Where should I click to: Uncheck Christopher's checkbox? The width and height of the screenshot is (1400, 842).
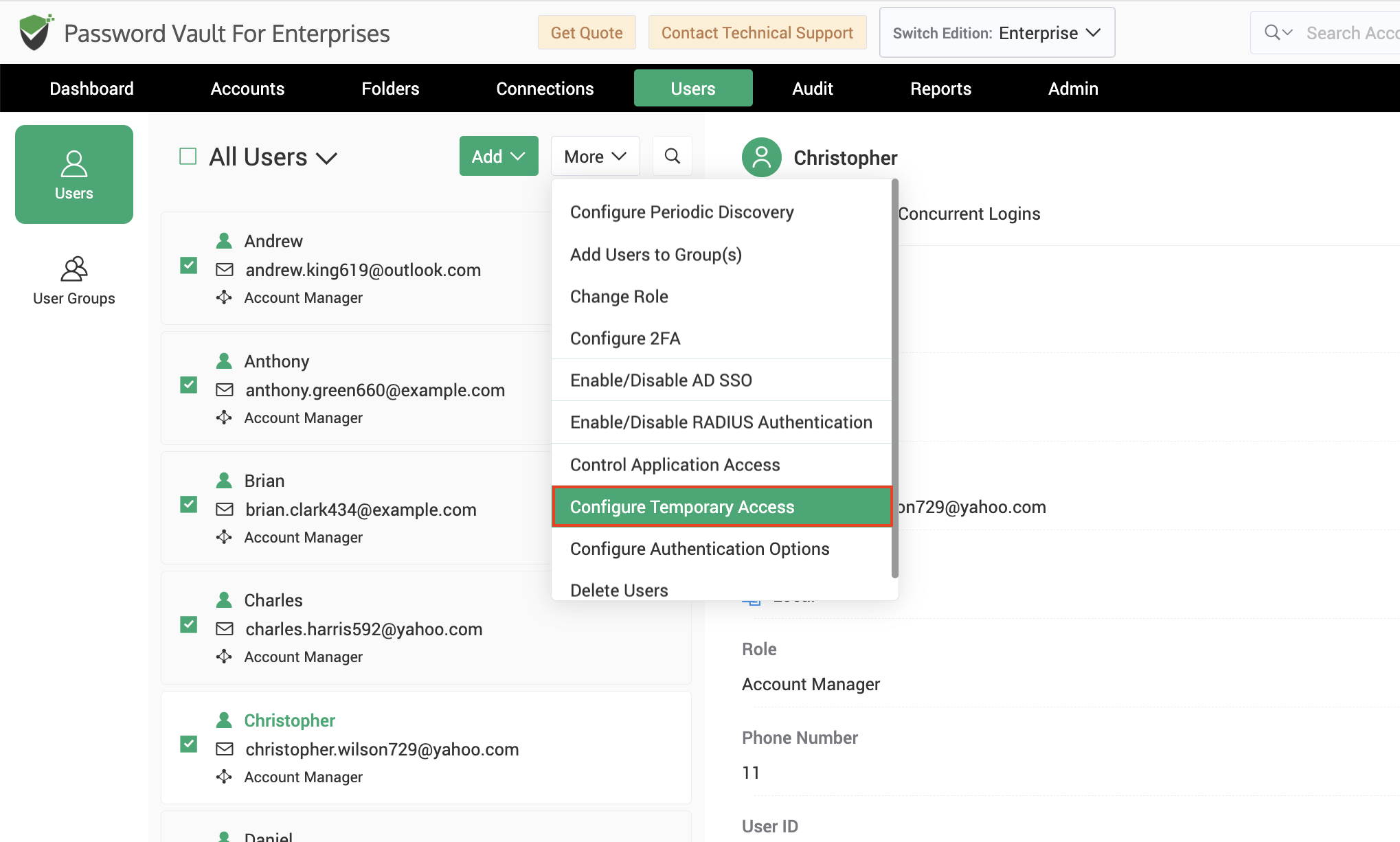pos(189,744)
